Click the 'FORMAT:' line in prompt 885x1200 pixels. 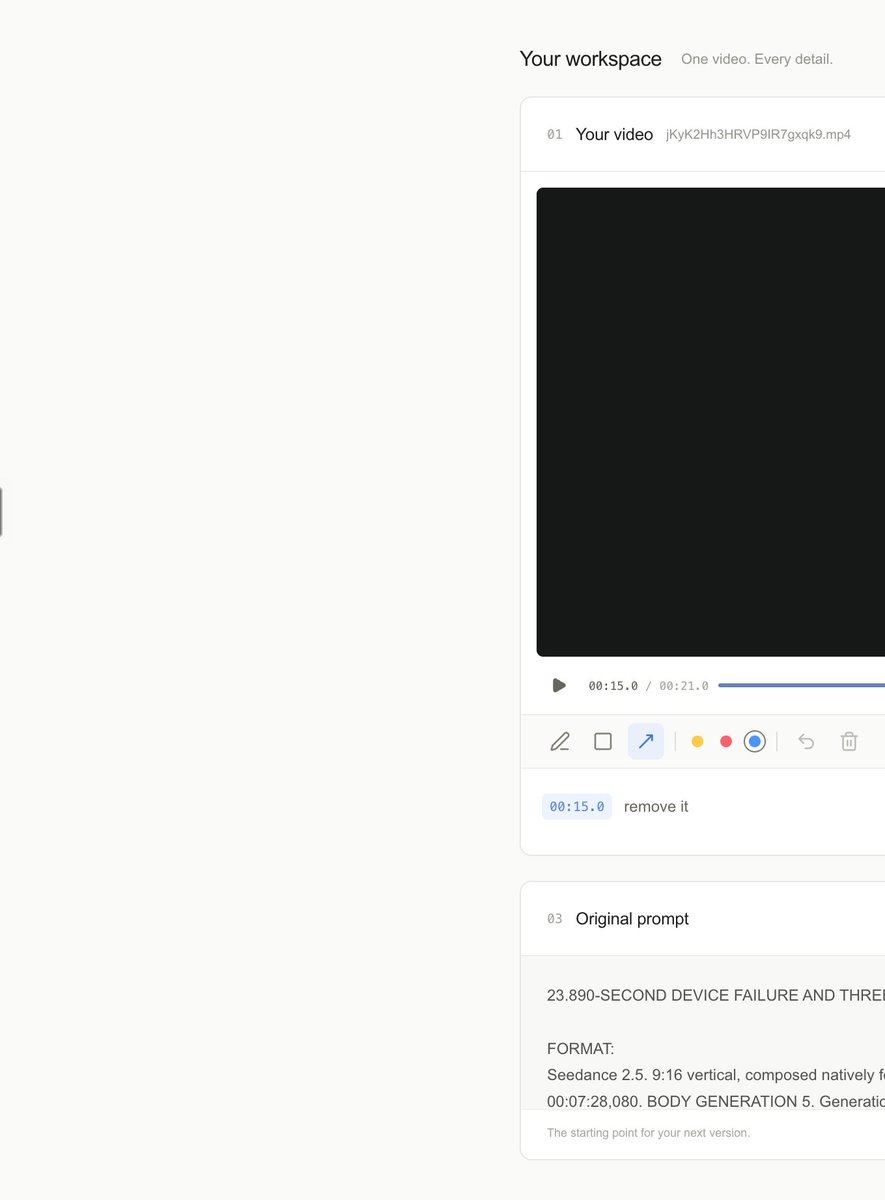tap(580, 1049)
